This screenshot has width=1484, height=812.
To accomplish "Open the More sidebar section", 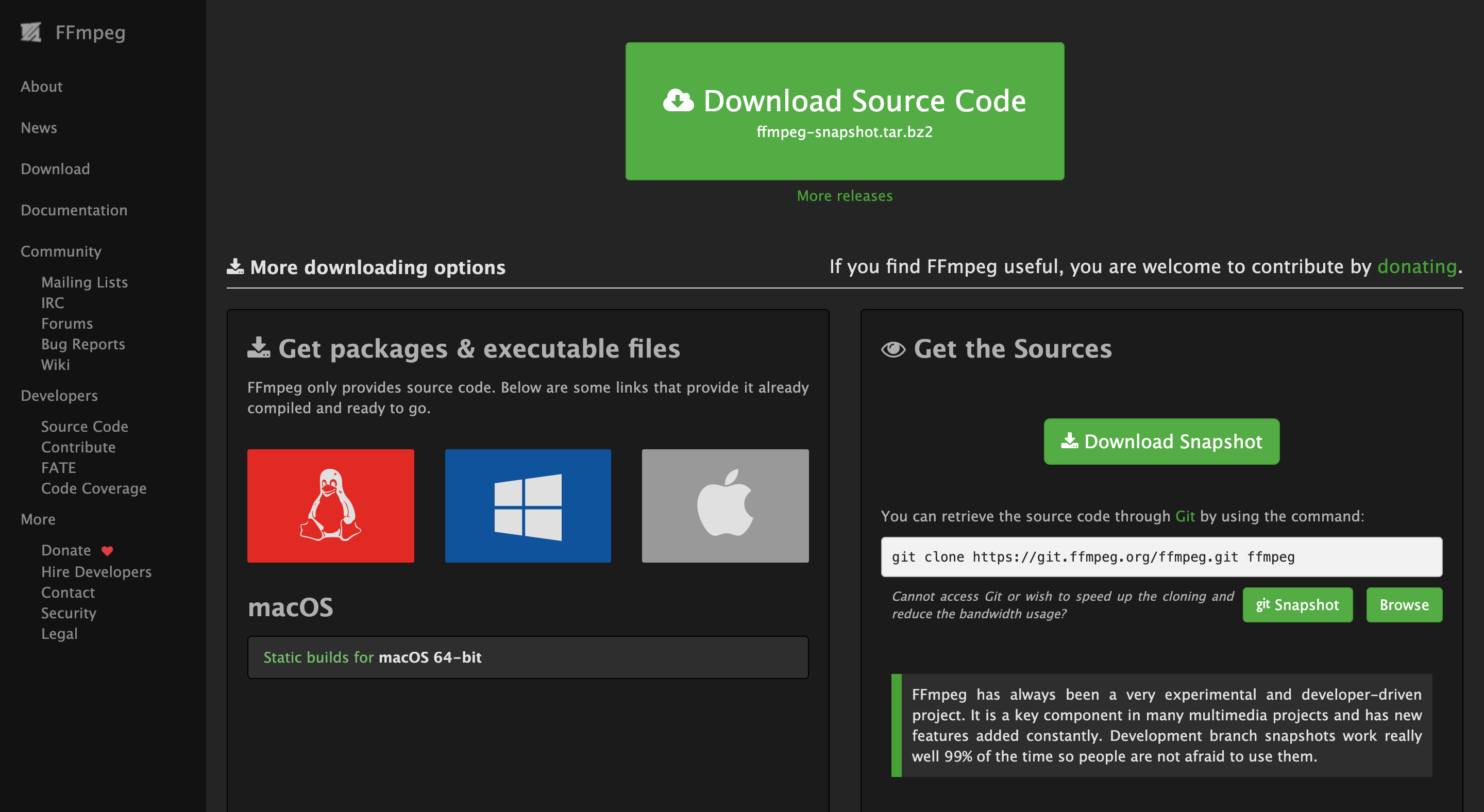I will coord(38,519).
